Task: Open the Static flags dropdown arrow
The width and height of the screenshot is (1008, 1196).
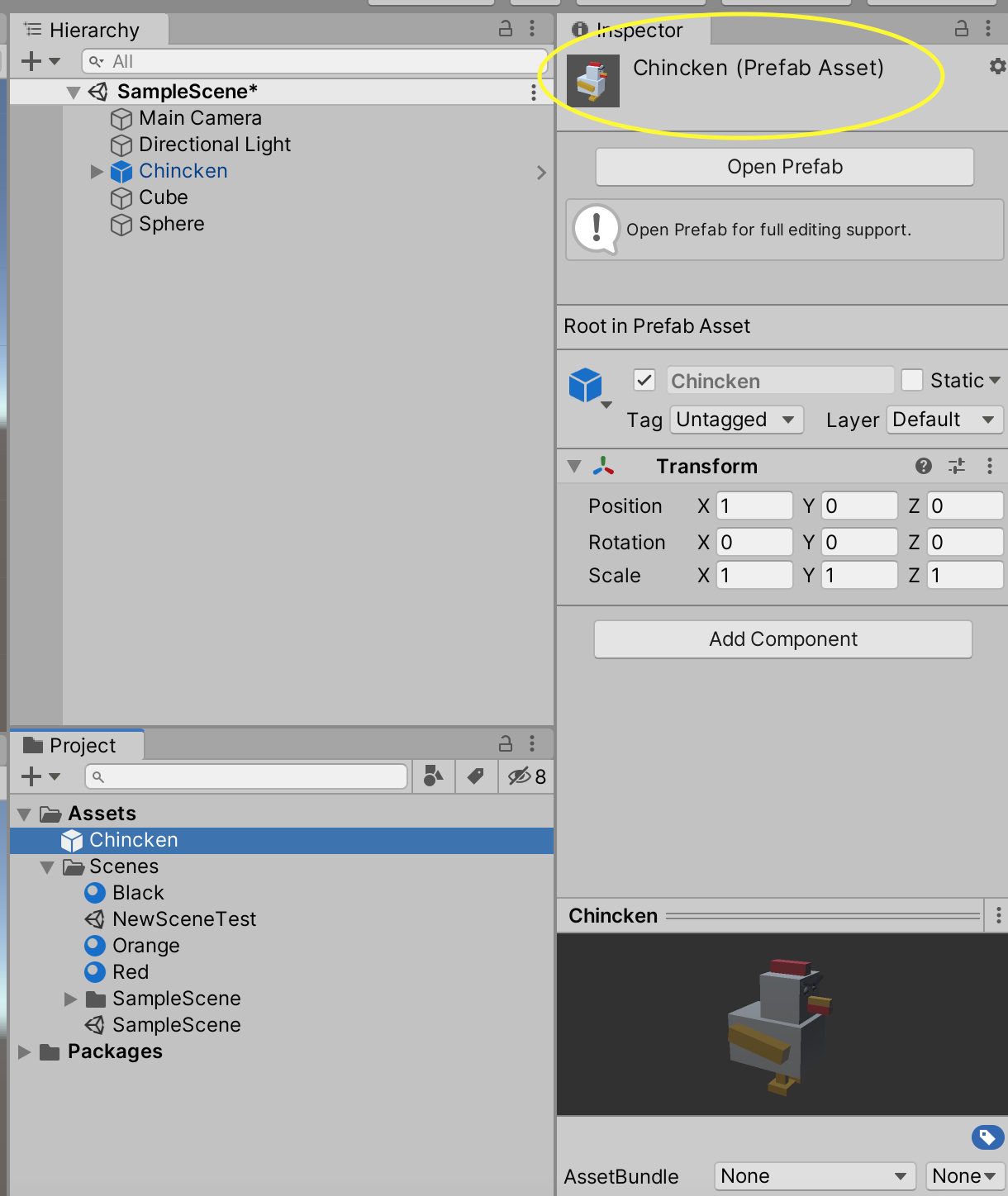Action: coord(995,380)
